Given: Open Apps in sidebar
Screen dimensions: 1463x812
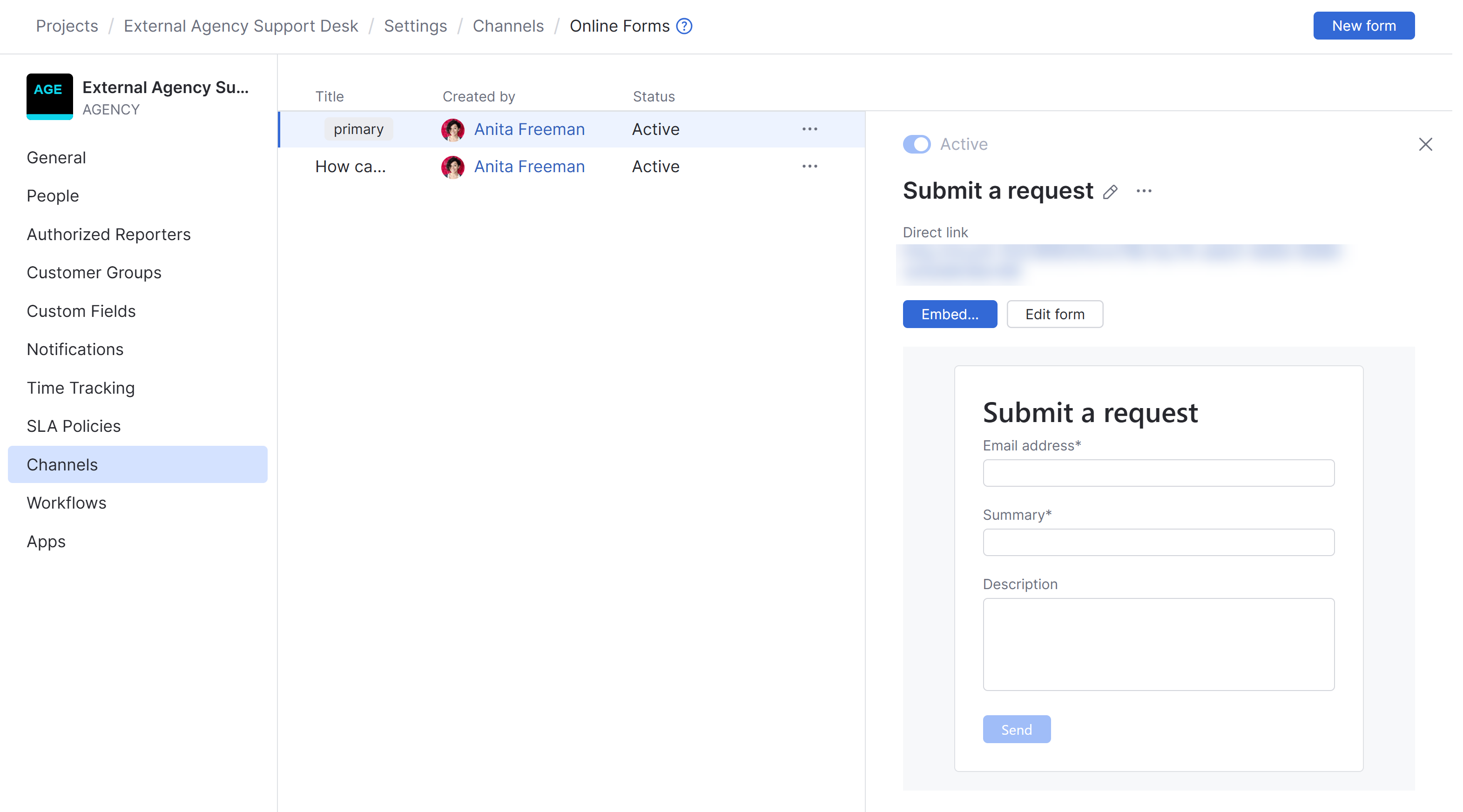Looking at the screenshot, I should click(46, 542).
